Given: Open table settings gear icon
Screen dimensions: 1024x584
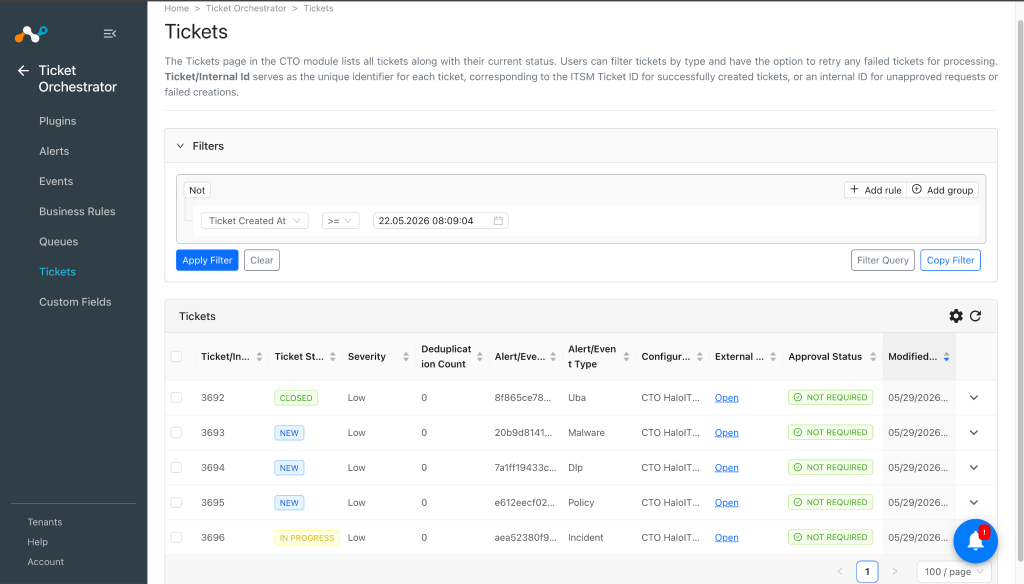Looking at the screenshot, I should point(956,316).
